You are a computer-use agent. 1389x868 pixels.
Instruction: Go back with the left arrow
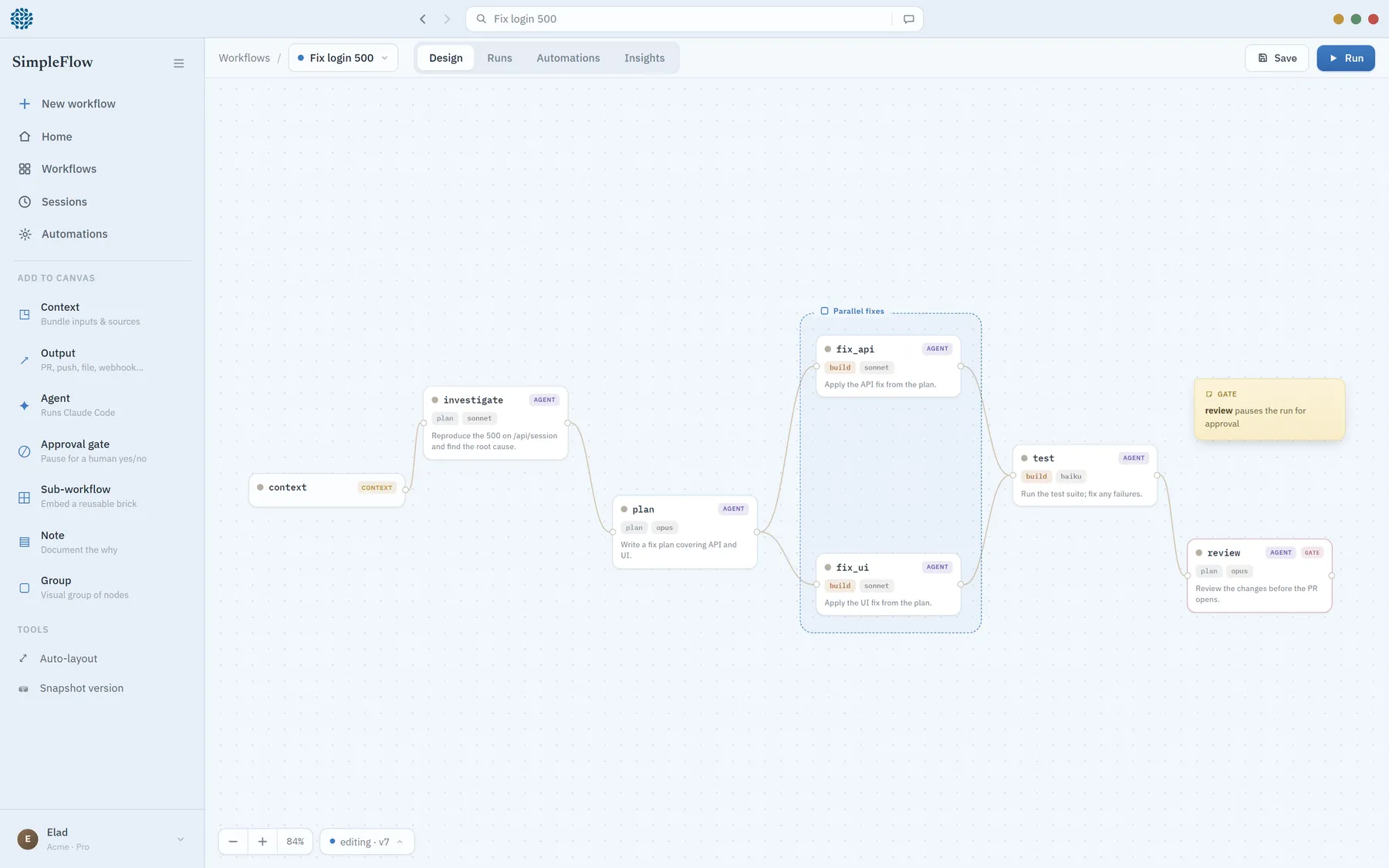pyautogui.click(x=422, y=19)
